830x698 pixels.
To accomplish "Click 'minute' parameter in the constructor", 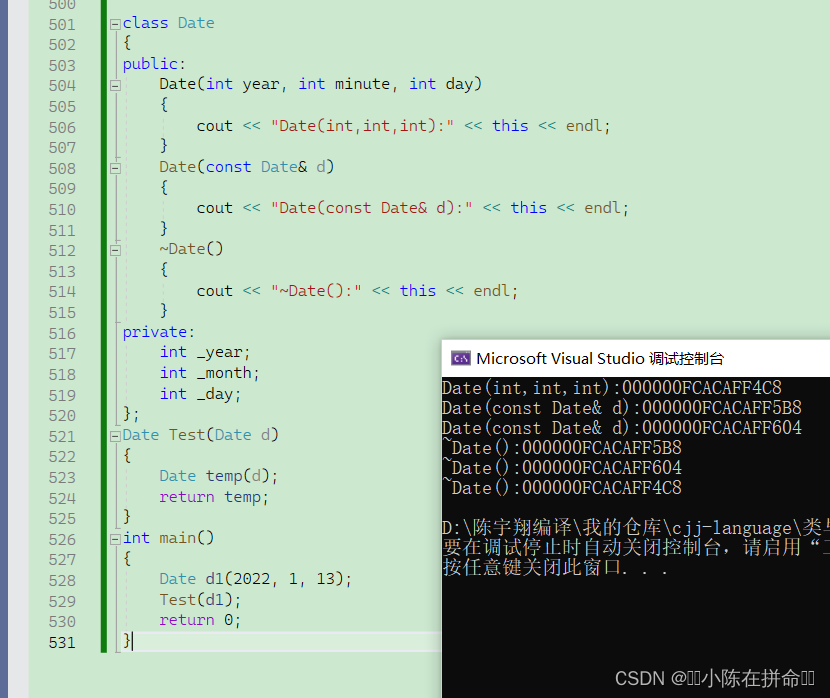I will (x=363, y=84).
